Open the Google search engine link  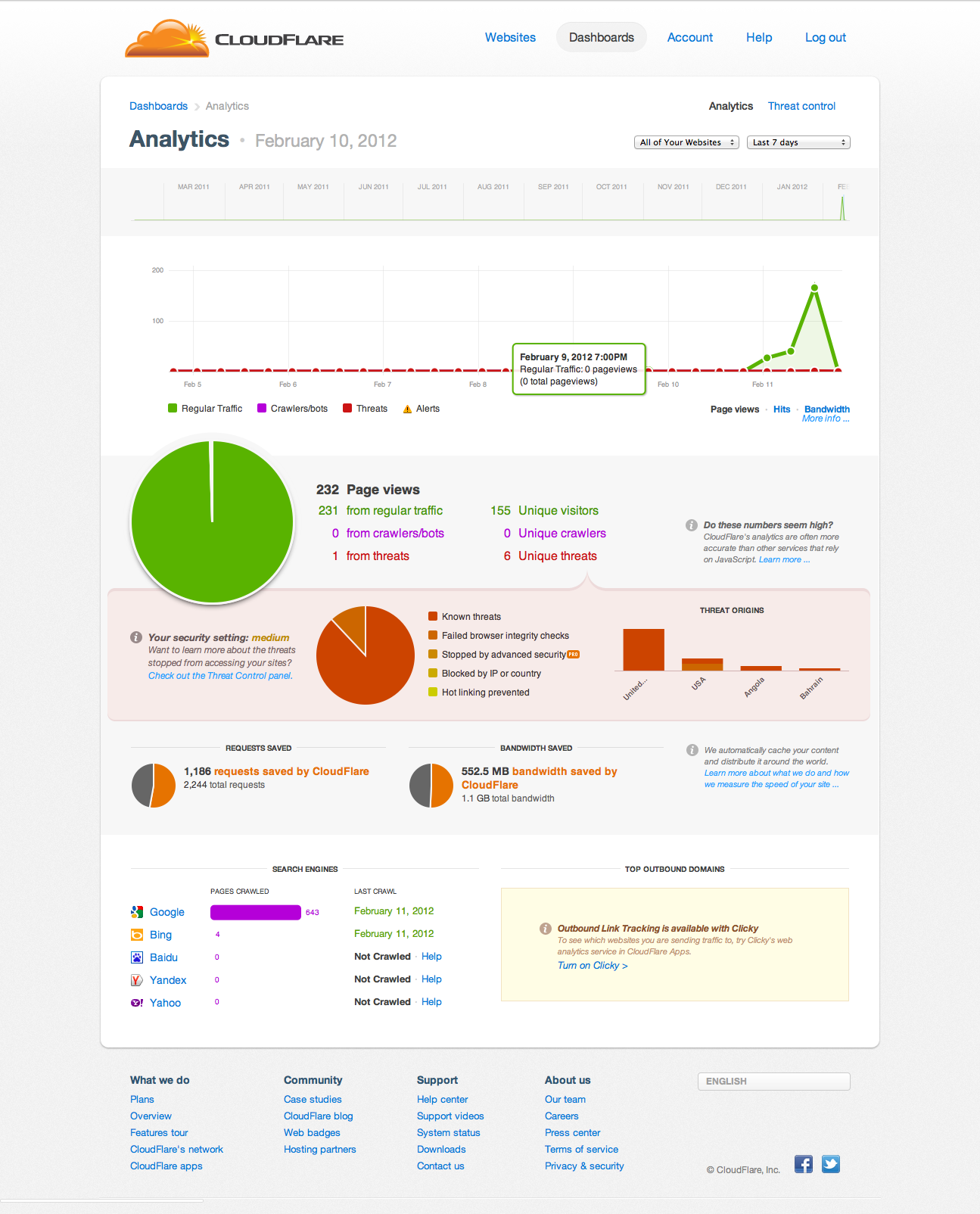(x=167, y=912)
